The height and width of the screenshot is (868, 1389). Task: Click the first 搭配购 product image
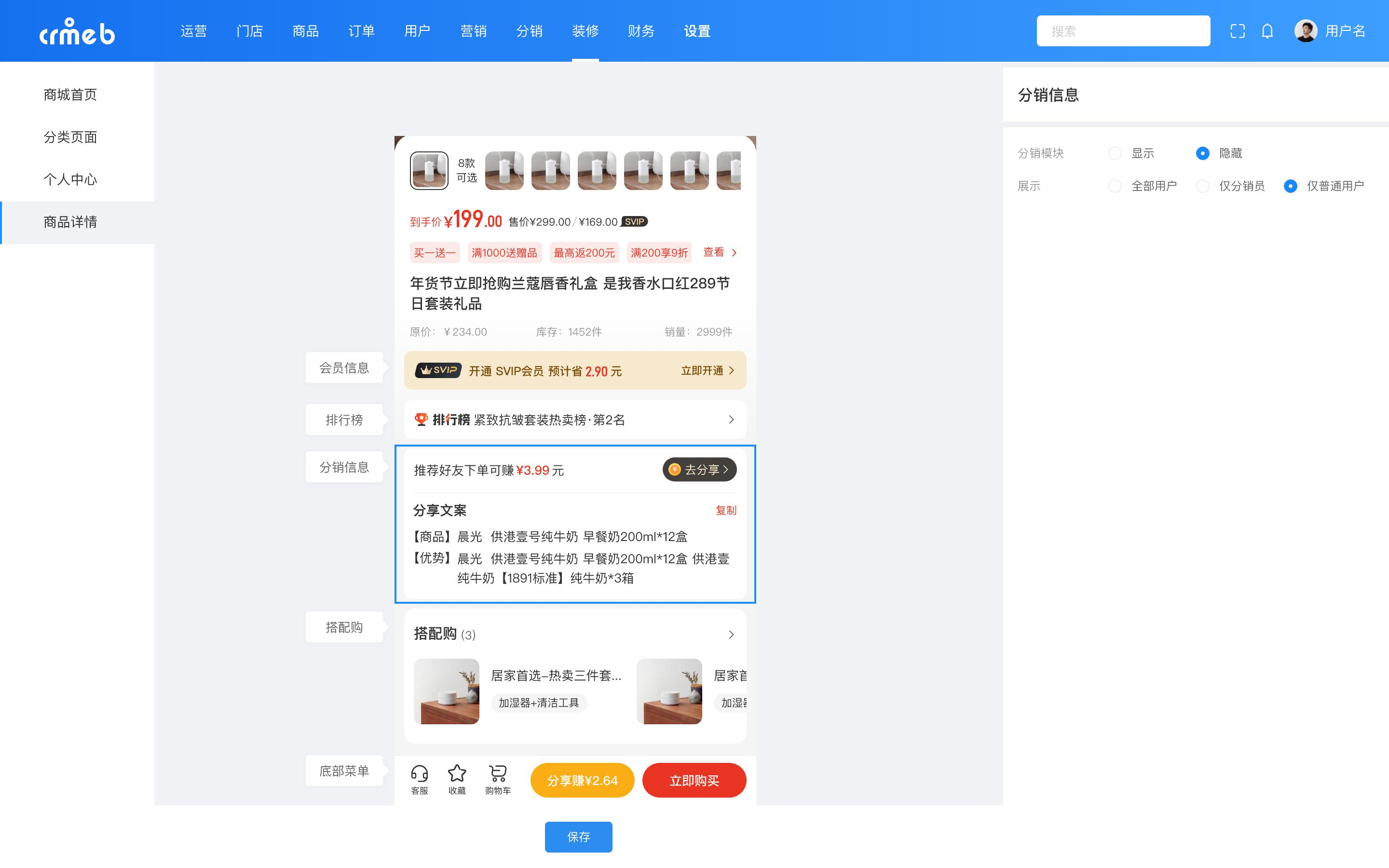click(447, 691)
